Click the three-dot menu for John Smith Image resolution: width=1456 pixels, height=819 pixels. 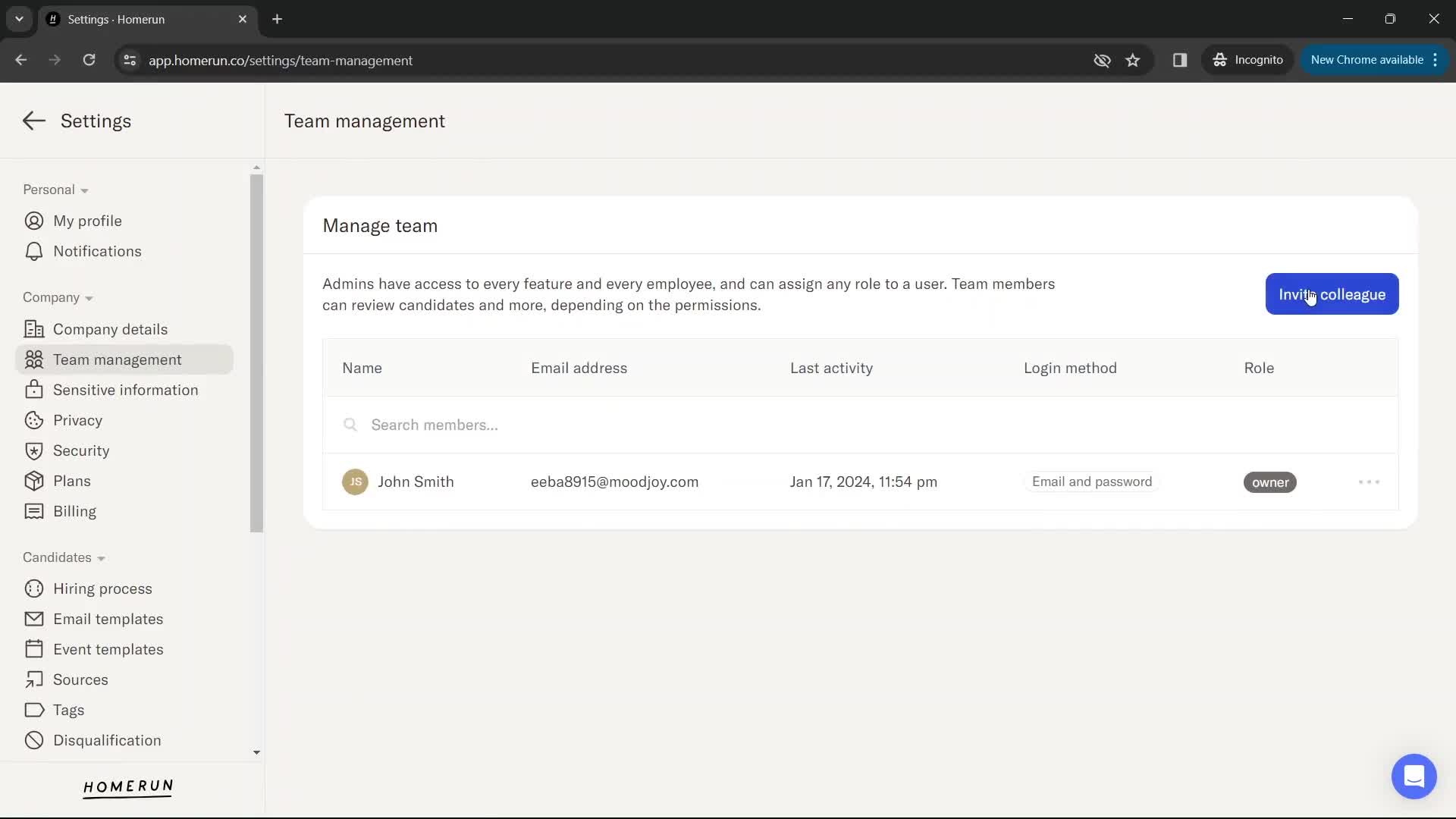1368,481
